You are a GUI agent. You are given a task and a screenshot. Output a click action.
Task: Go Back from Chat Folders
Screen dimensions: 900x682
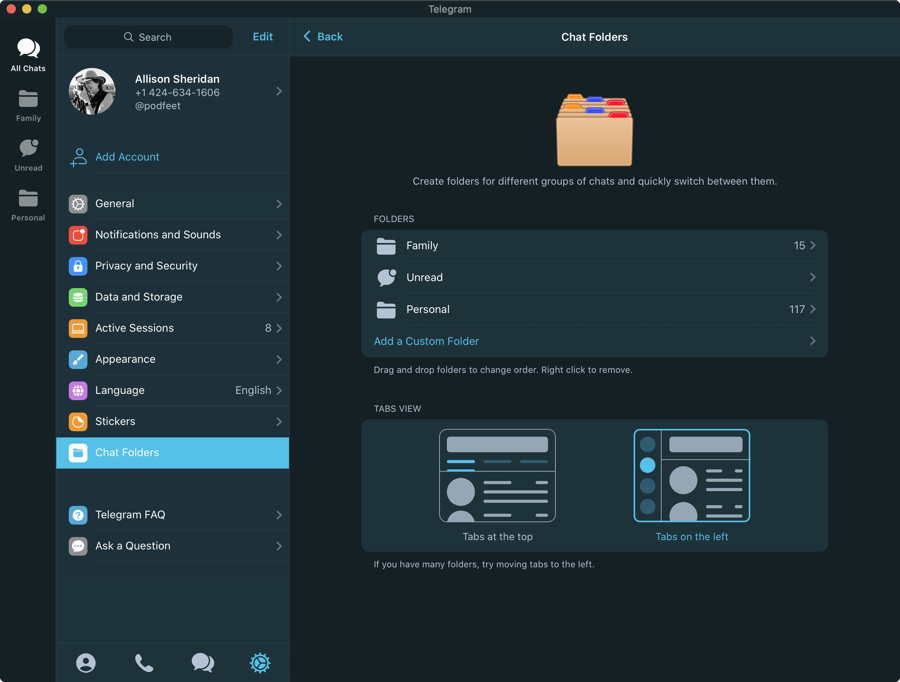(323, 37)
